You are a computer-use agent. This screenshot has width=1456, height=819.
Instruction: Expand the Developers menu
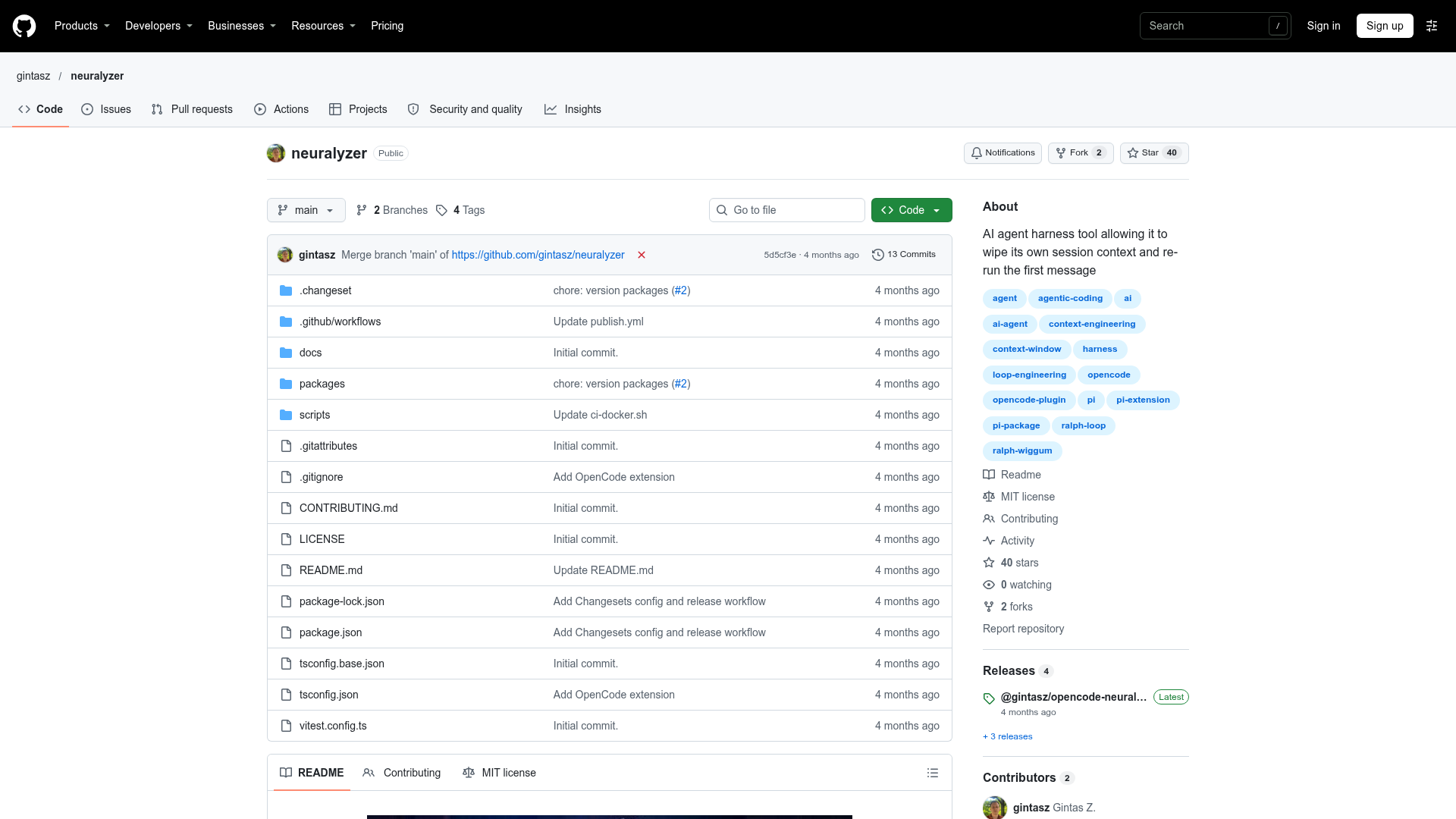tap(158, 26)
